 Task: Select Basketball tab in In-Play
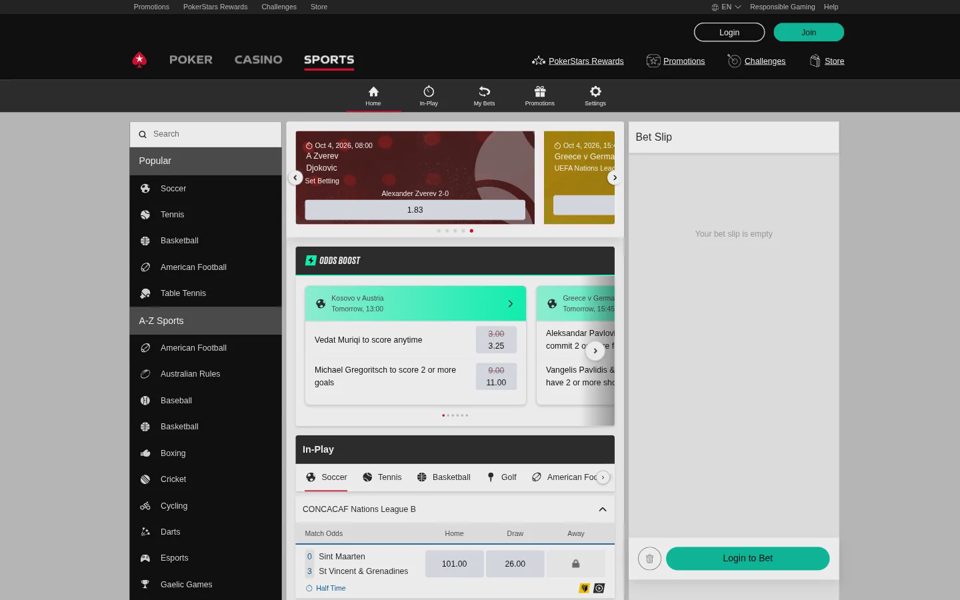pyautogui.click(x=443, y=478)
